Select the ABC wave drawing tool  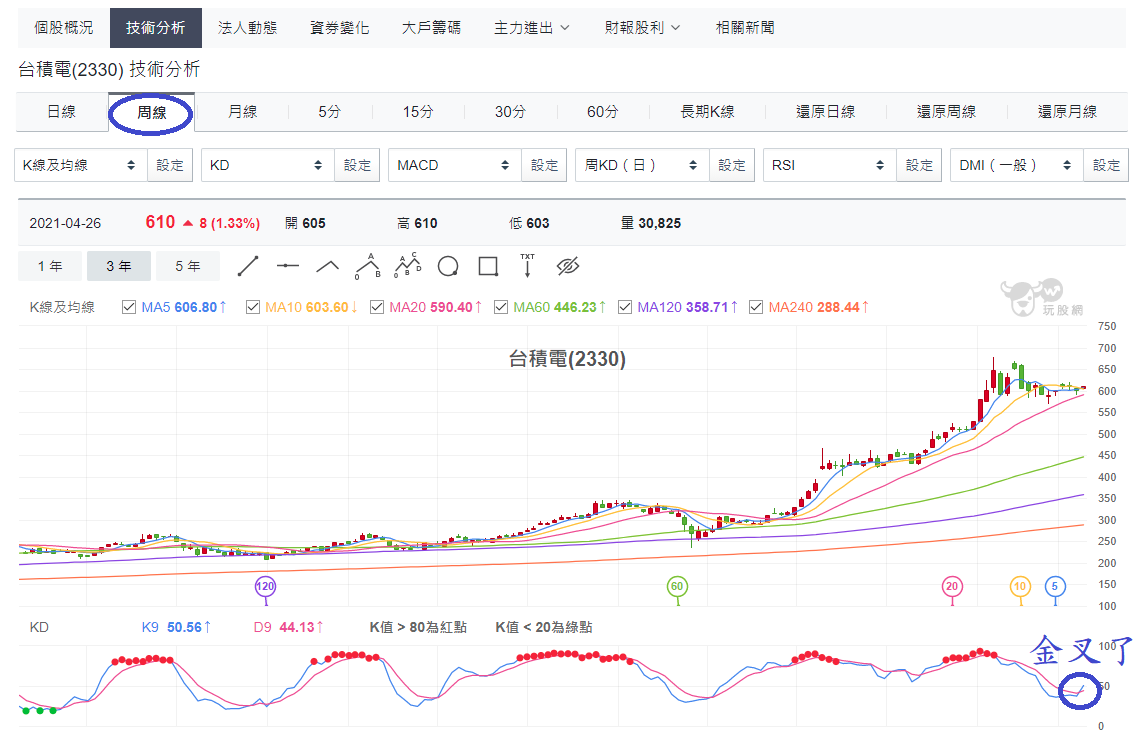point(368,267)
